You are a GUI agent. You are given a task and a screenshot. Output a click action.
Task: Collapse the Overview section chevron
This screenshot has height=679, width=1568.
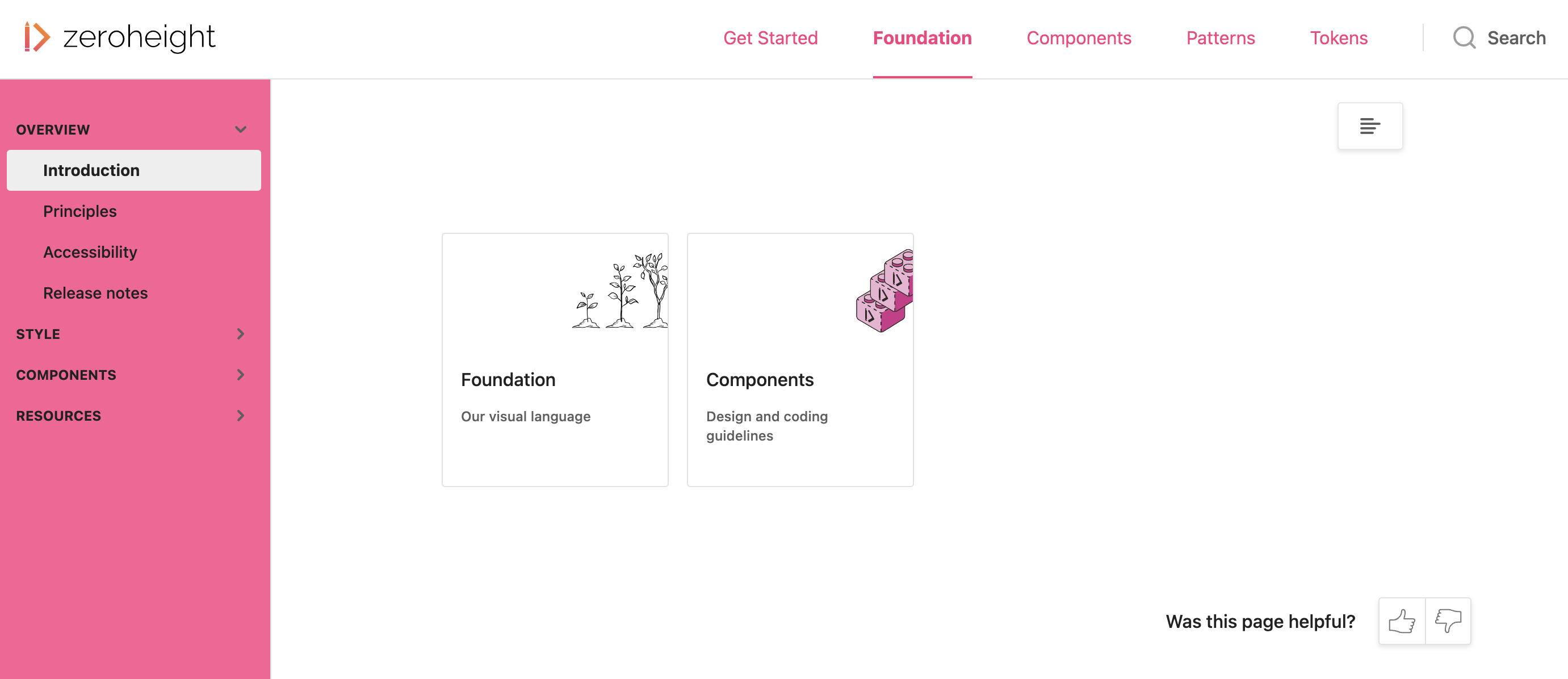[x=241, y=129]
